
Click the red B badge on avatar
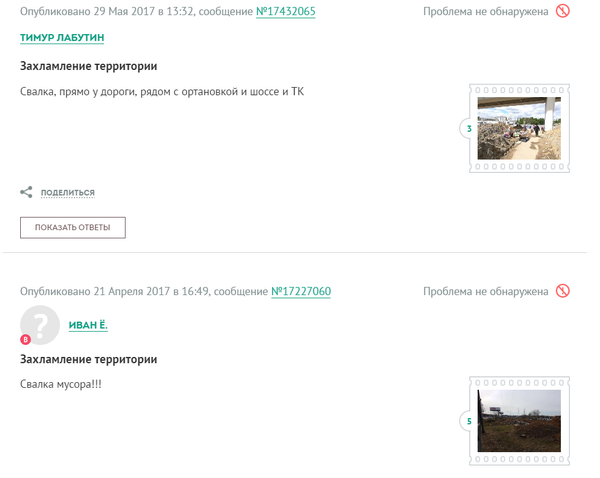coord(26,339)
